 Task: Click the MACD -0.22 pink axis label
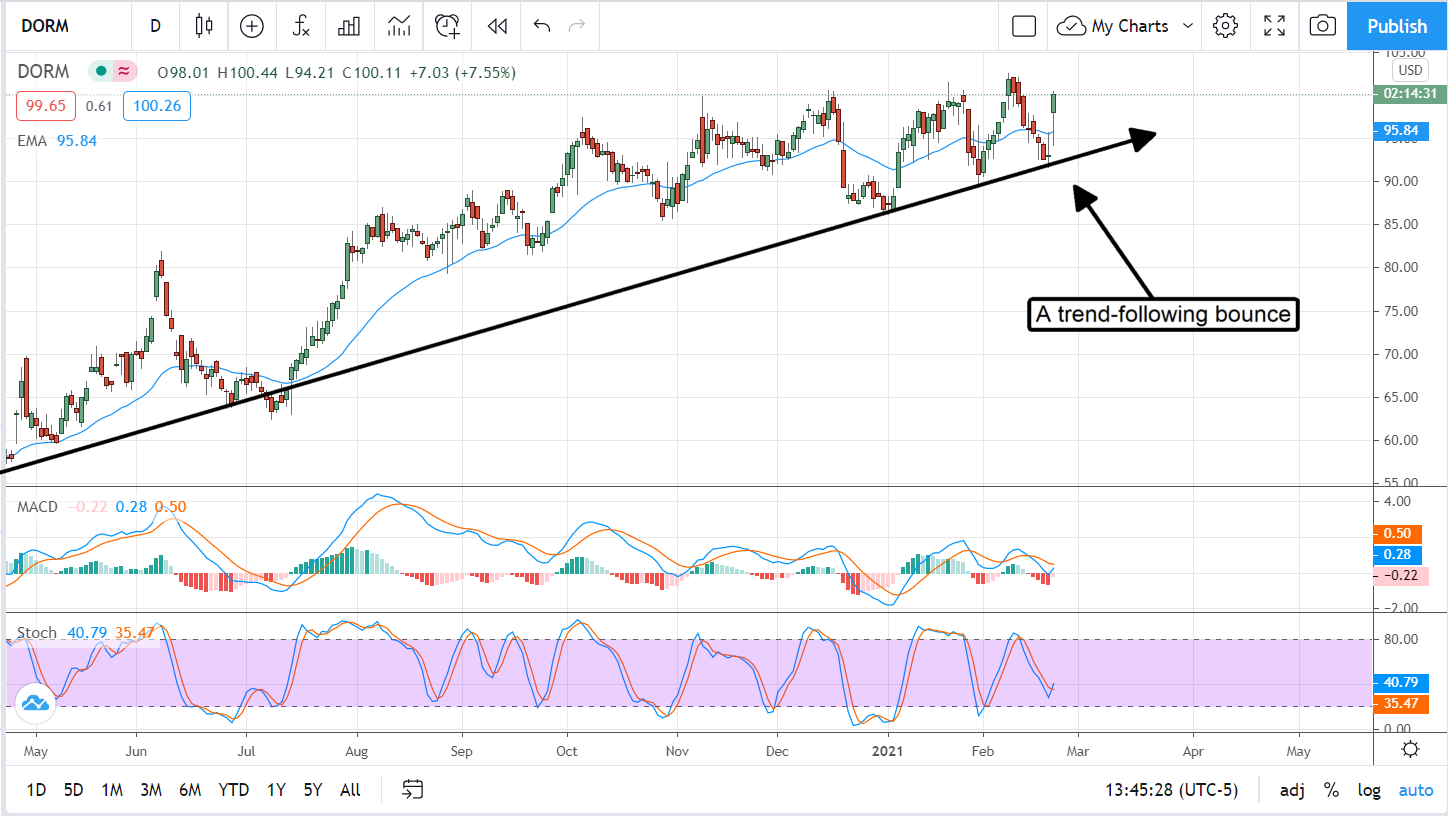click(1400, 575)
